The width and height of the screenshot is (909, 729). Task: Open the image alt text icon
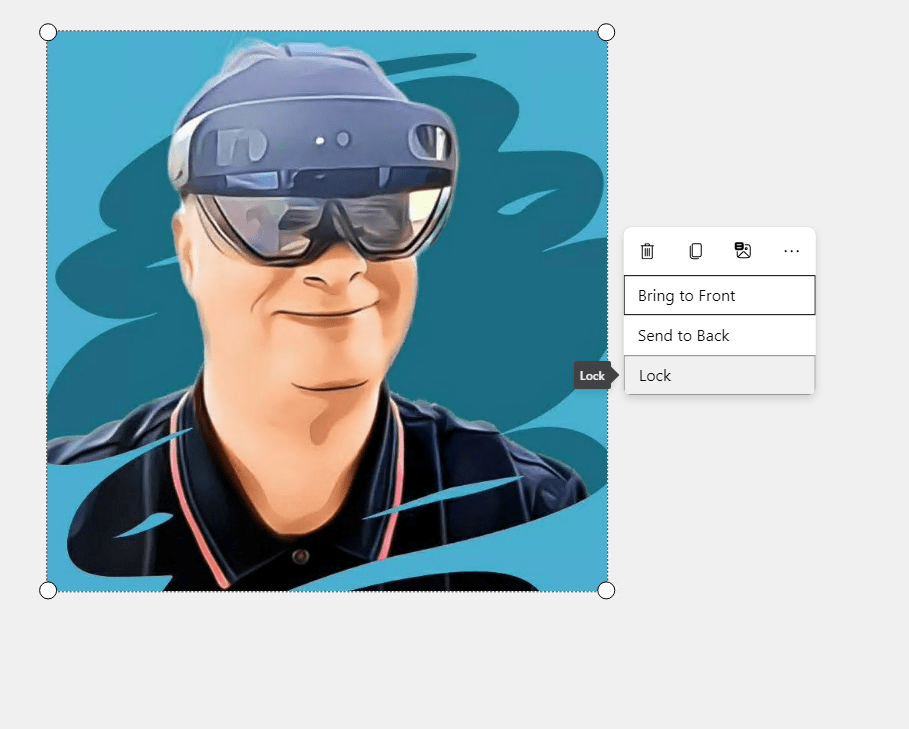[743, 251]
